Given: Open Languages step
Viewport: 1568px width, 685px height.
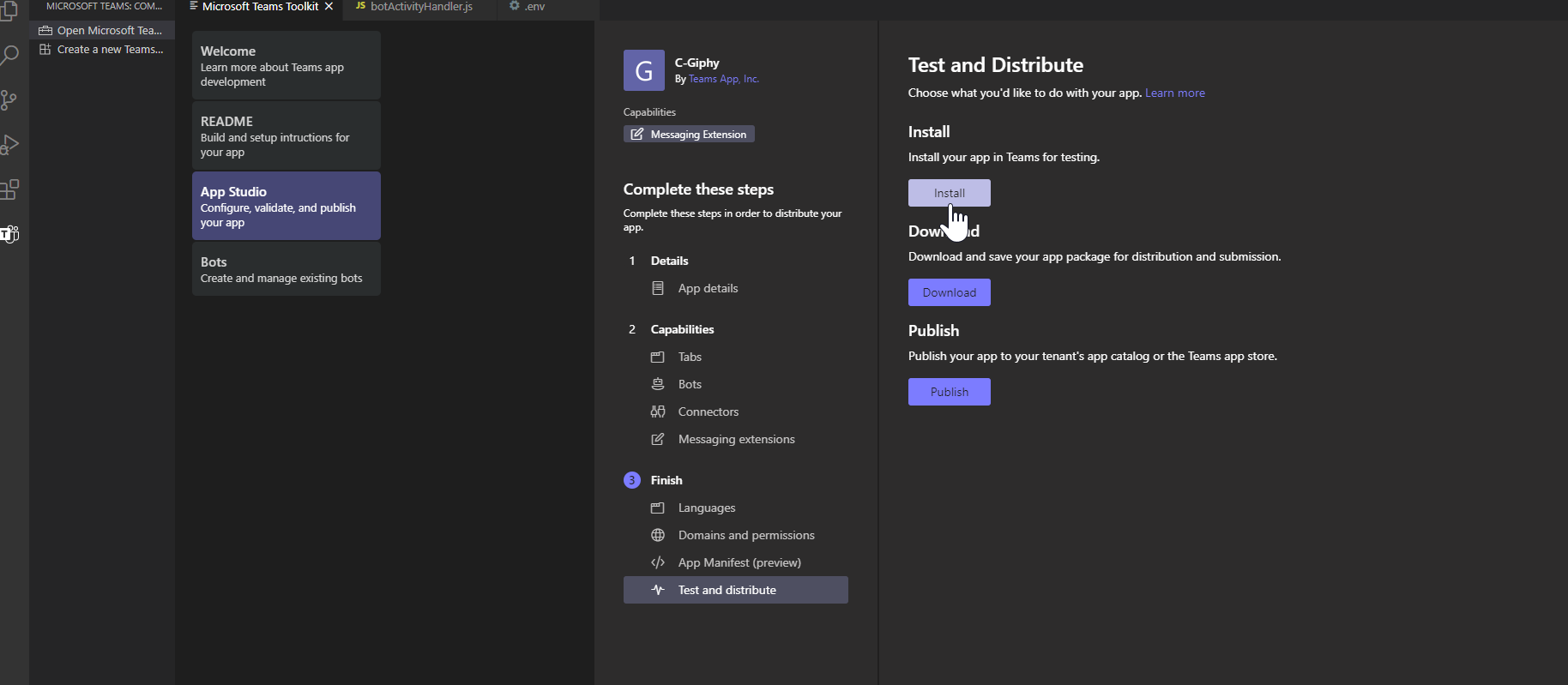Looking at the screenshot, I should 736,508.
